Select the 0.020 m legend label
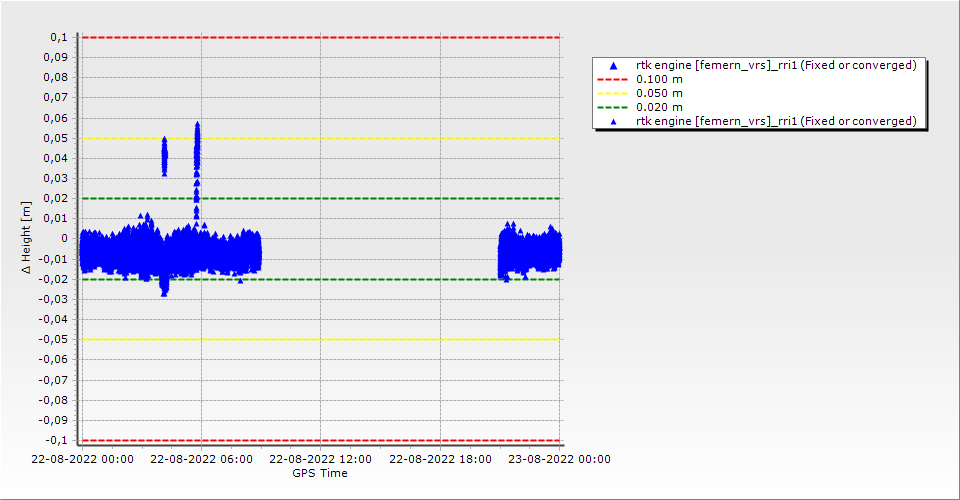 tap(660, 107)
